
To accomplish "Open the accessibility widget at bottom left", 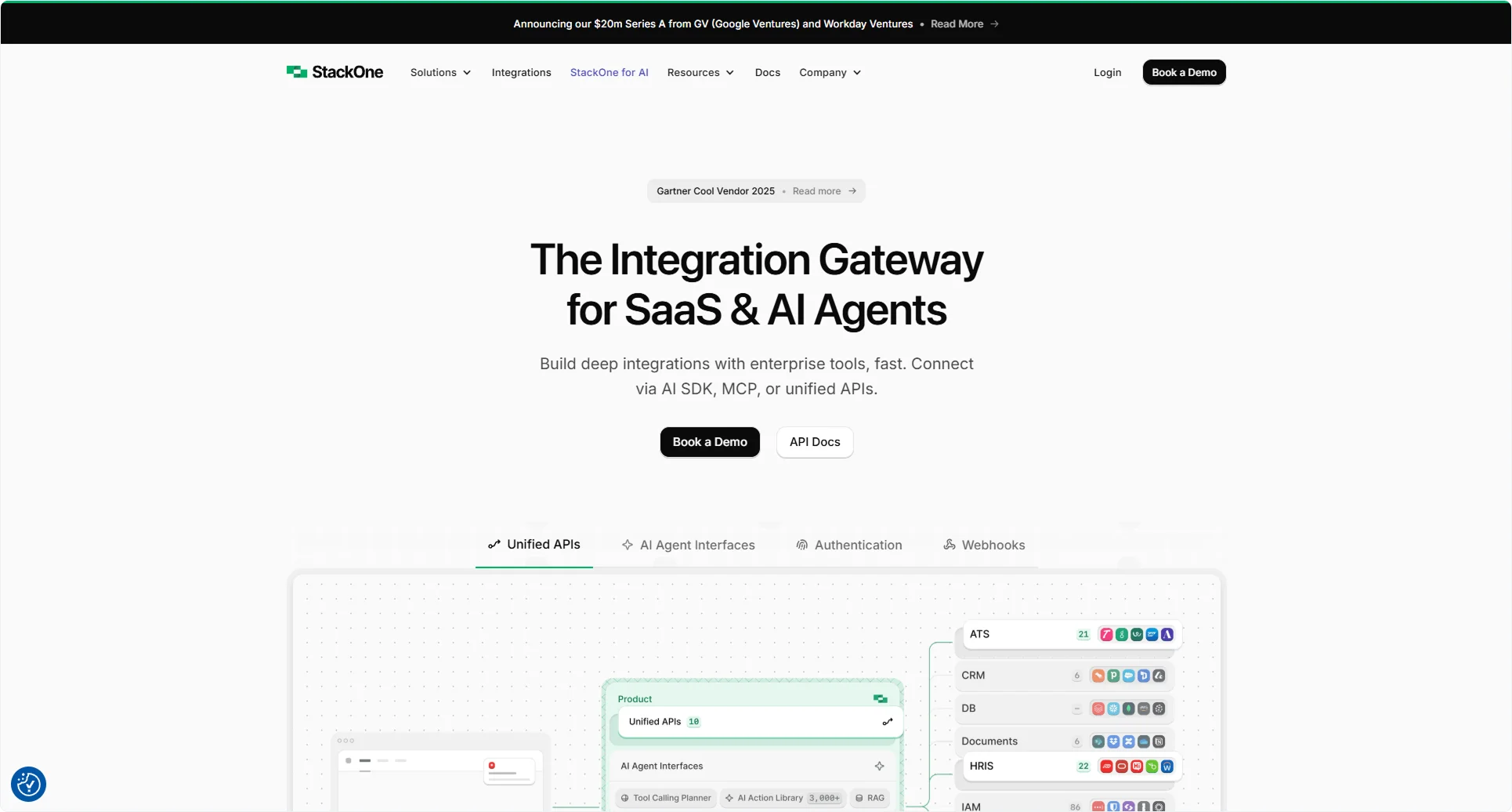I will tap(28, 784).
